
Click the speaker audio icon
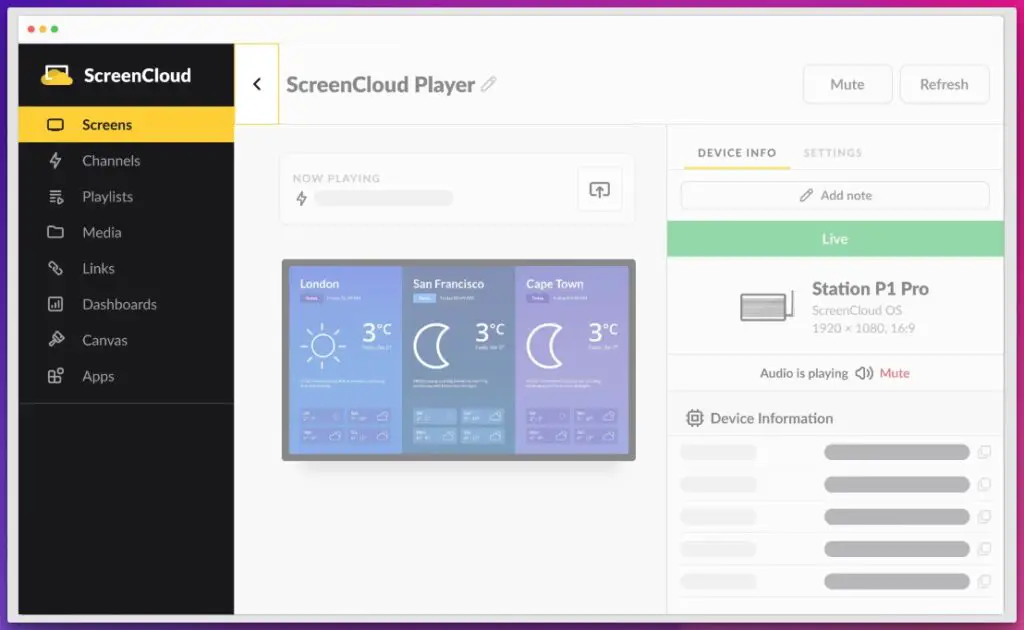[864, 373]
